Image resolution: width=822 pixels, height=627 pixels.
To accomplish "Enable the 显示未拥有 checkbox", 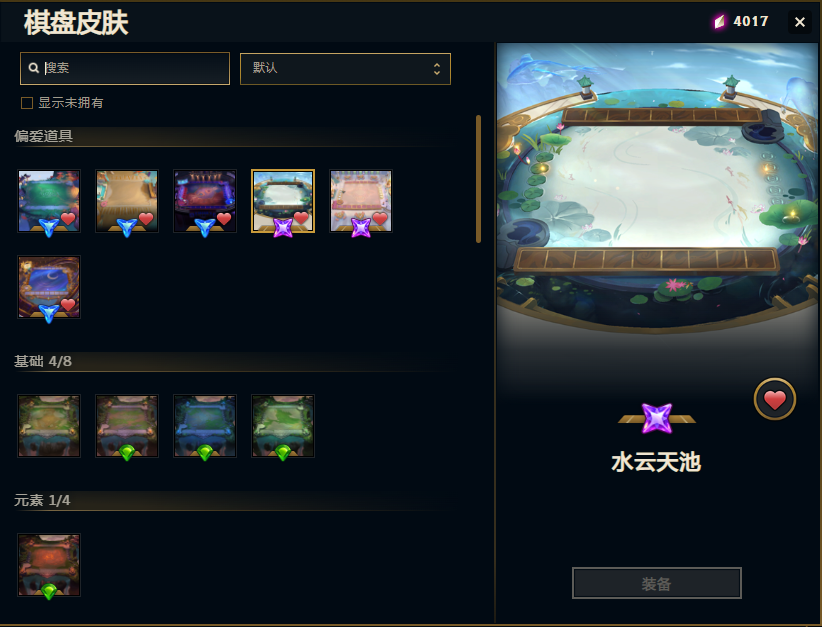I will coord(27,103).
